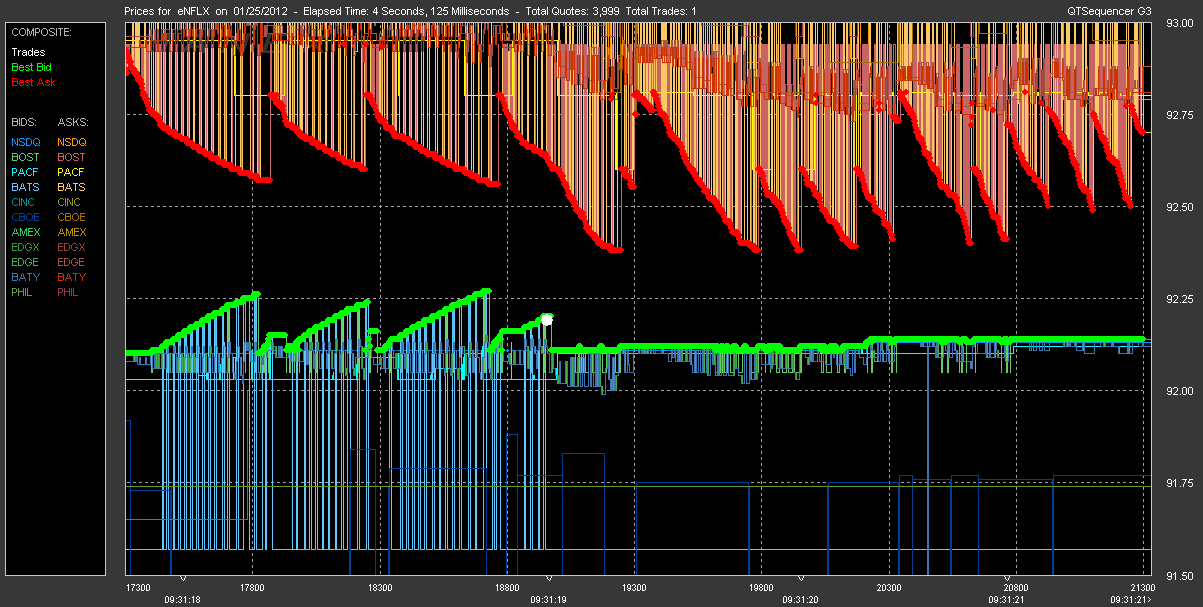1203x607 pixels.
Task: Click the 19800 sequence axis label
Action: click(x=761, y=588)
